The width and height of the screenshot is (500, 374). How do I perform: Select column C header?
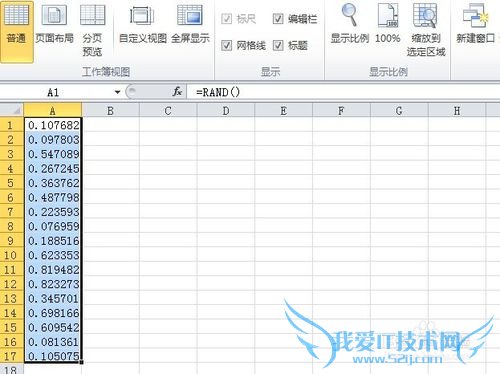(x=168, y=110)
